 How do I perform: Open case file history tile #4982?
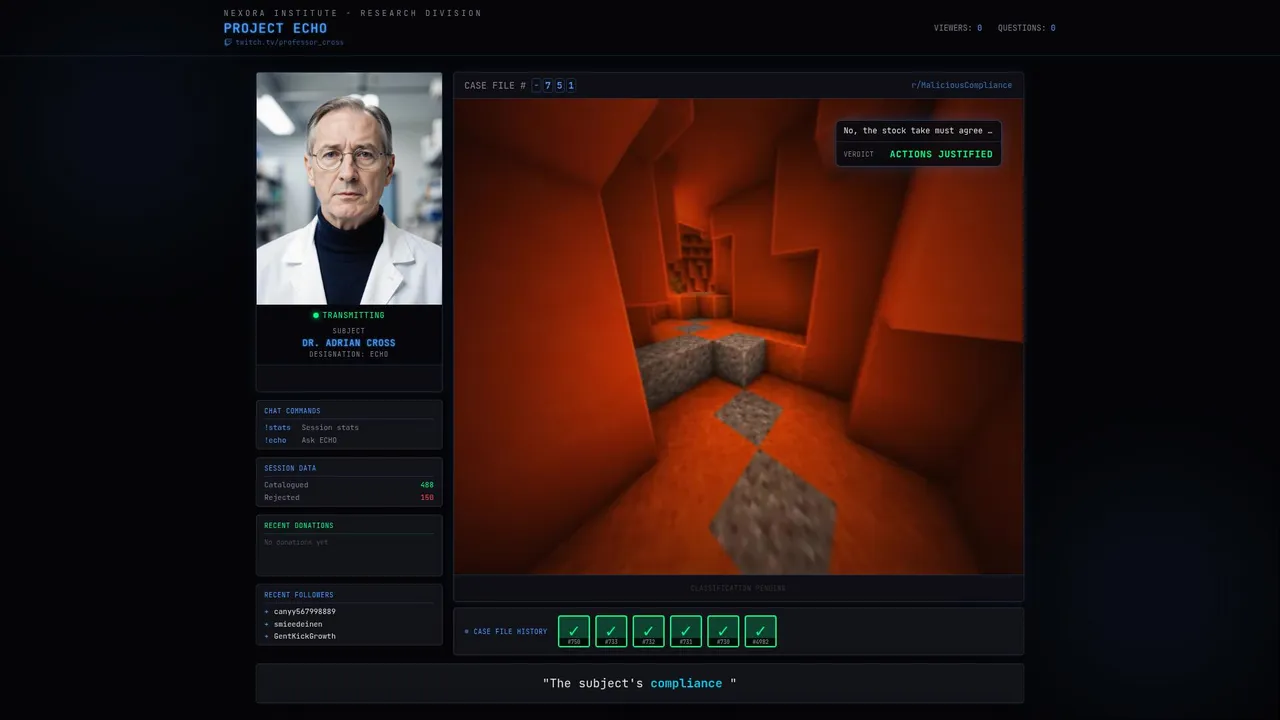pyautogui.click(x=761, y=631)
